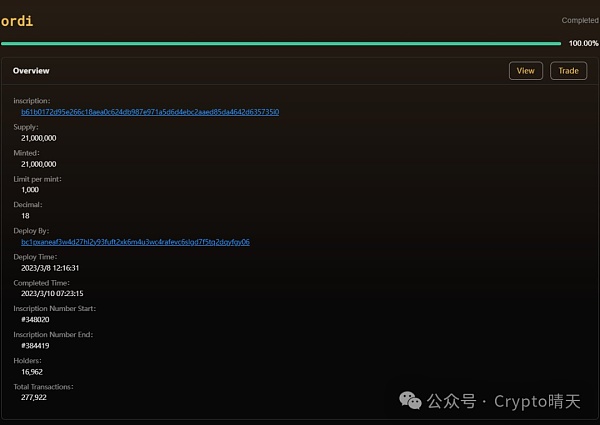
Task: Open the Deploy By address link
Action: tap(135, 242)
